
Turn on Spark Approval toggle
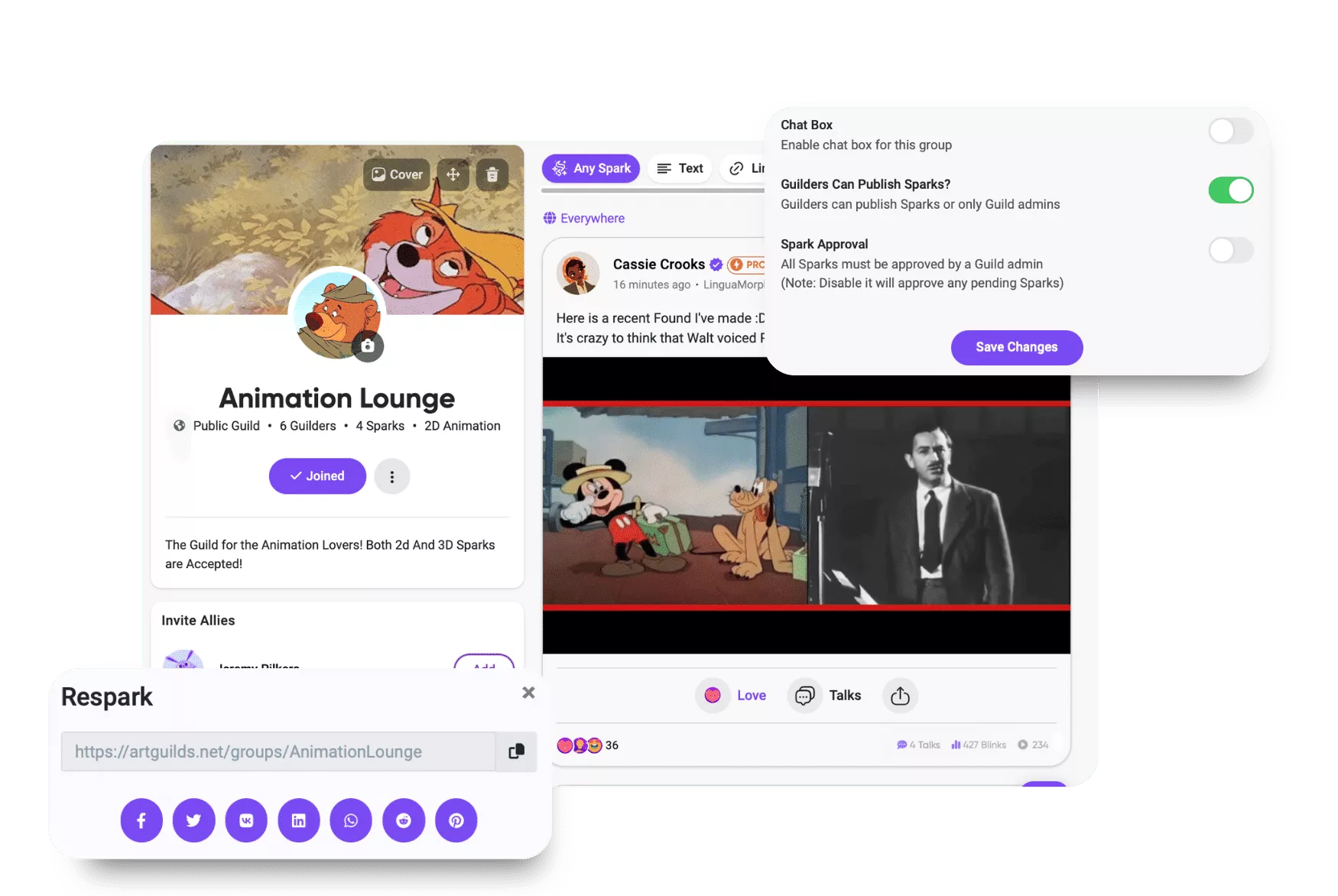pos(1230,250)
